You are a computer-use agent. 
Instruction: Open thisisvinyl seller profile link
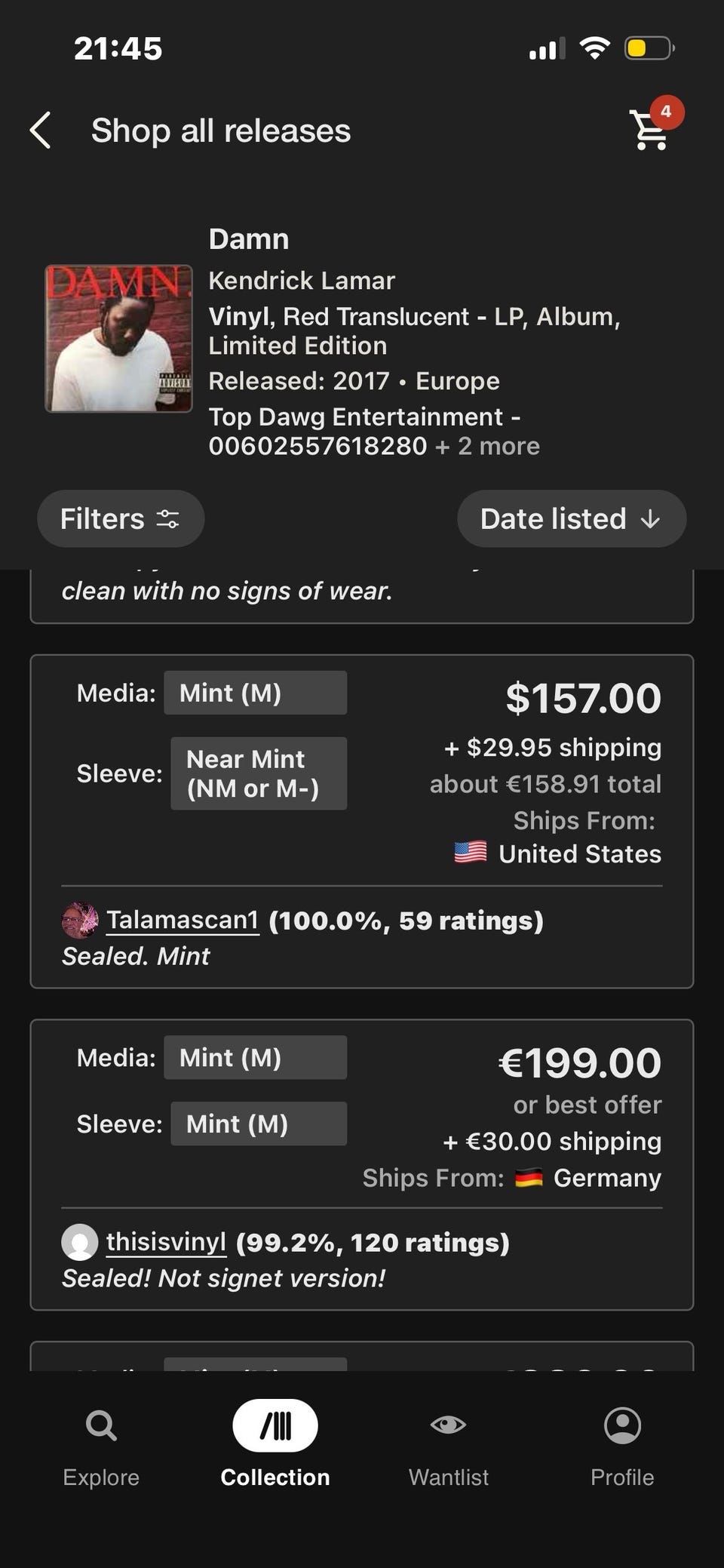[x=166, y=1242]
